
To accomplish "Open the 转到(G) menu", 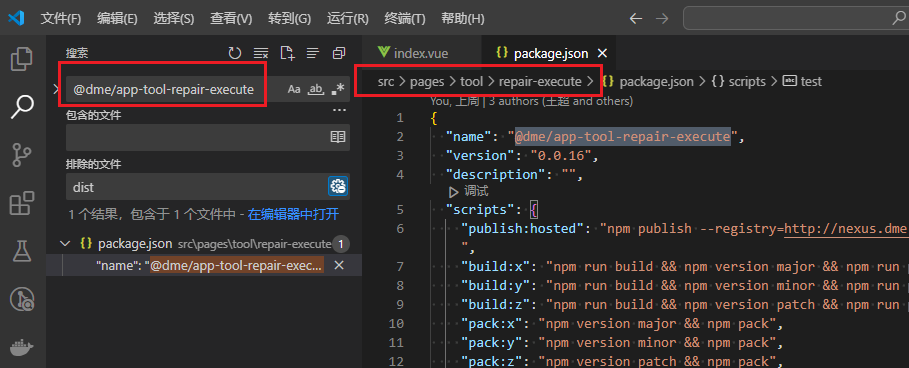I will [289, 19].
